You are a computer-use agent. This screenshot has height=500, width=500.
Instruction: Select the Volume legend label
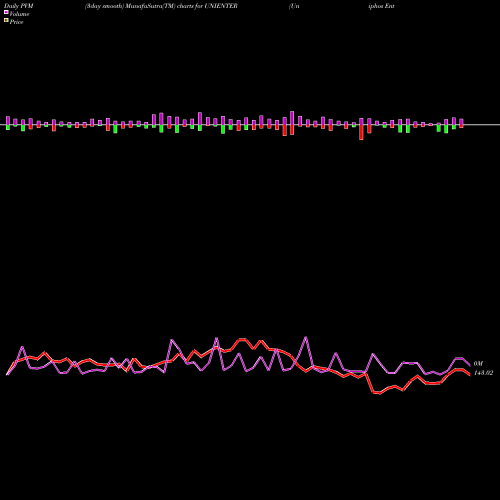[19, 14]
